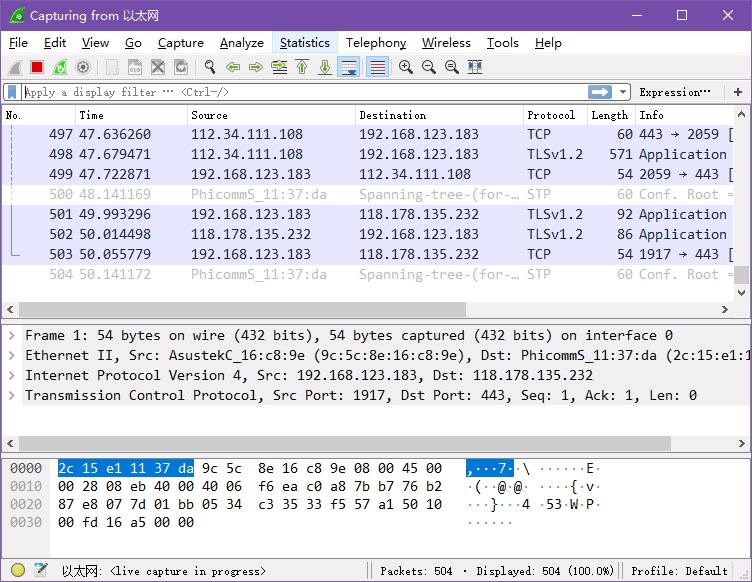Click into the display filter field

click(305, 92)
